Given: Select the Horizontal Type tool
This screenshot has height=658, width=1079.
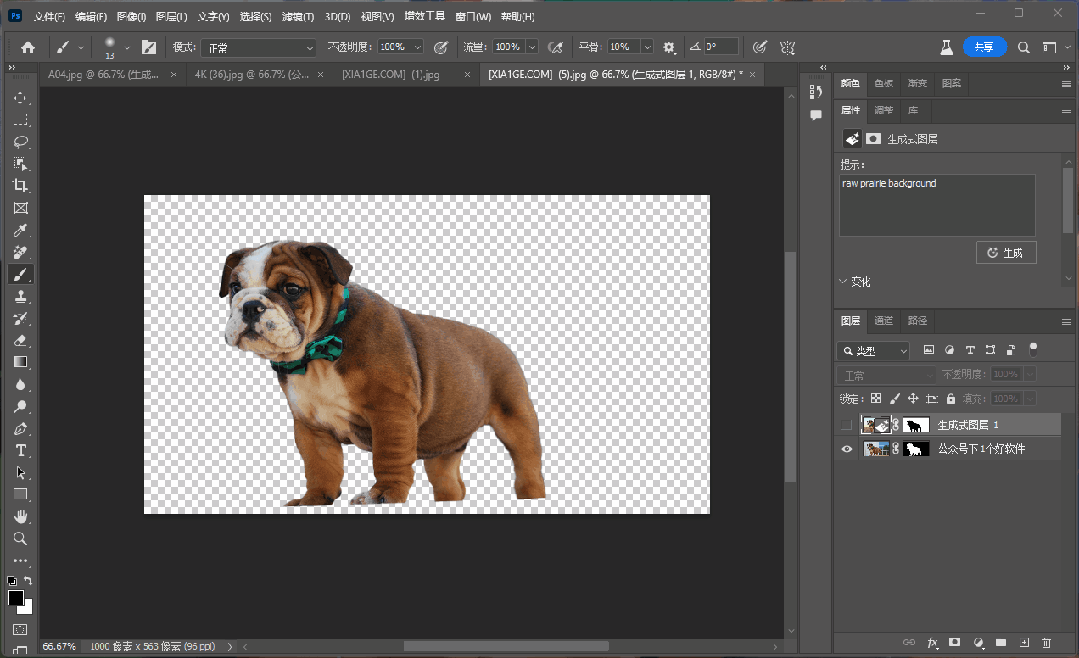Looking at the screenshot, I should [20, 450].
